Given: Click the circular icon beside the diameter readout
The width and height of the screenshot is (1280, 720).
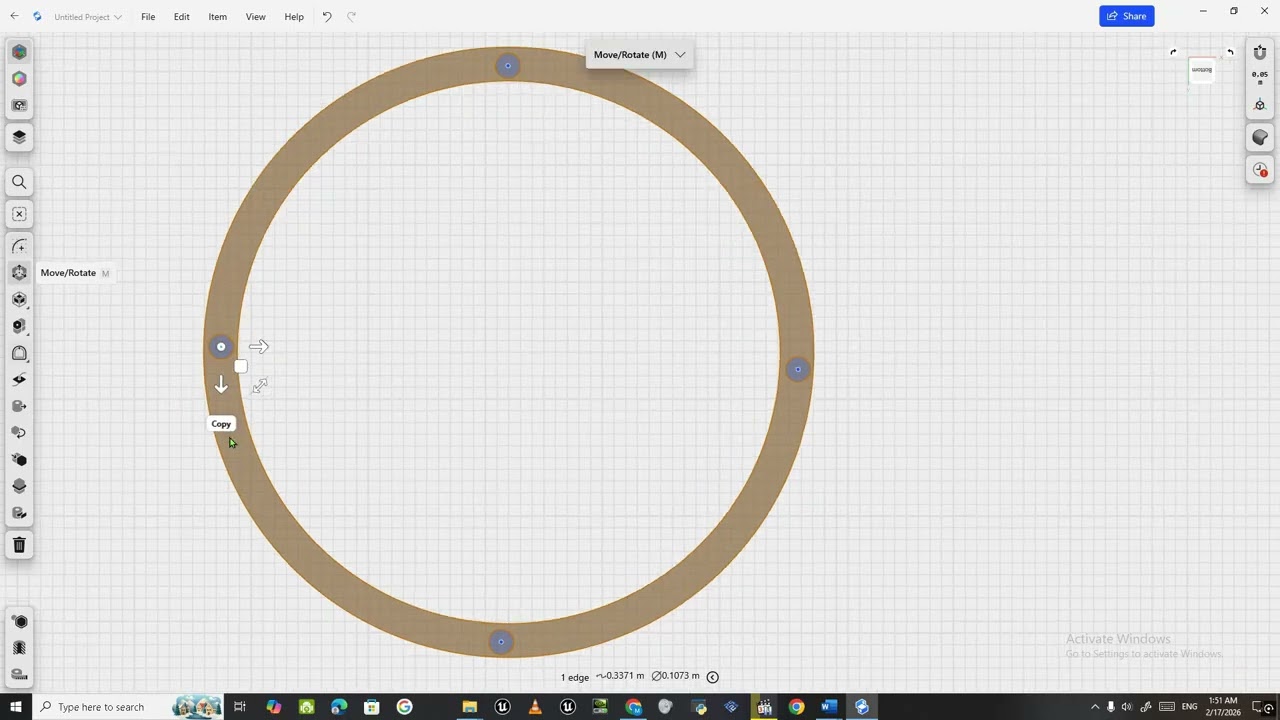Looking at the screenshot, I should (x=713, y=677).
